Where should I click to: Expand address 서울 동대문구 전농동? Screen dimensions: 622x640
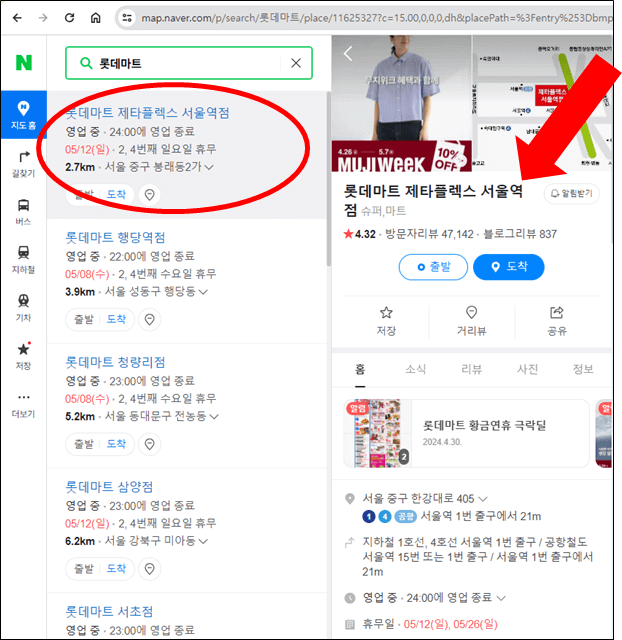(214, 416)
